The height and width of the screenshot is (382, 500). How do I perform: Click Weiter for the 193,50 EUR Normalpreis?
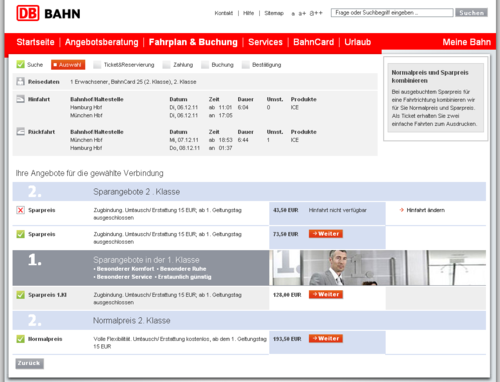[326, 338]
